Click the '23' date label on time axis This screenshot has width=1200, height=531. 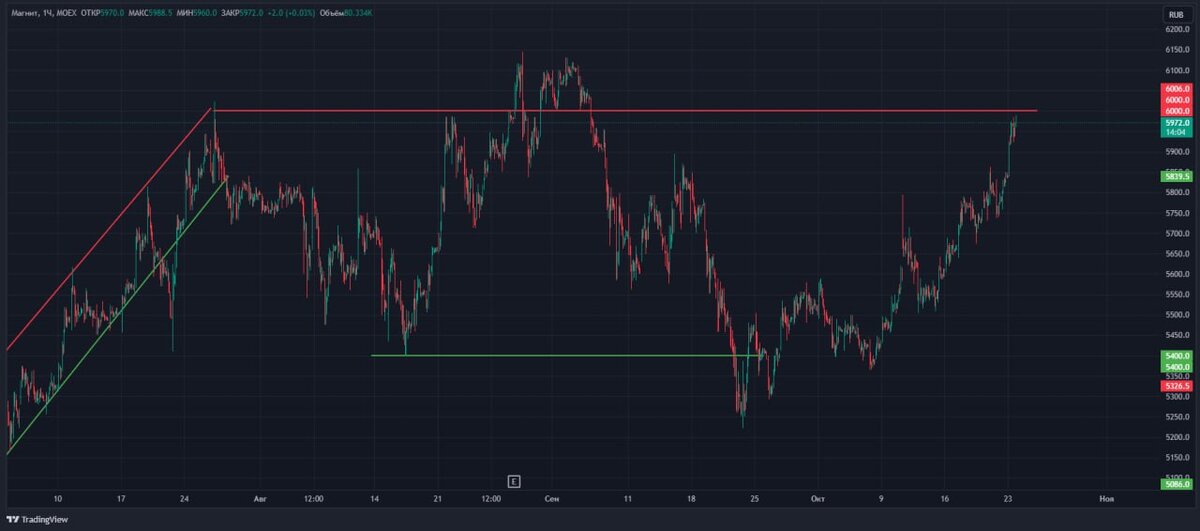coord(1009,497)
